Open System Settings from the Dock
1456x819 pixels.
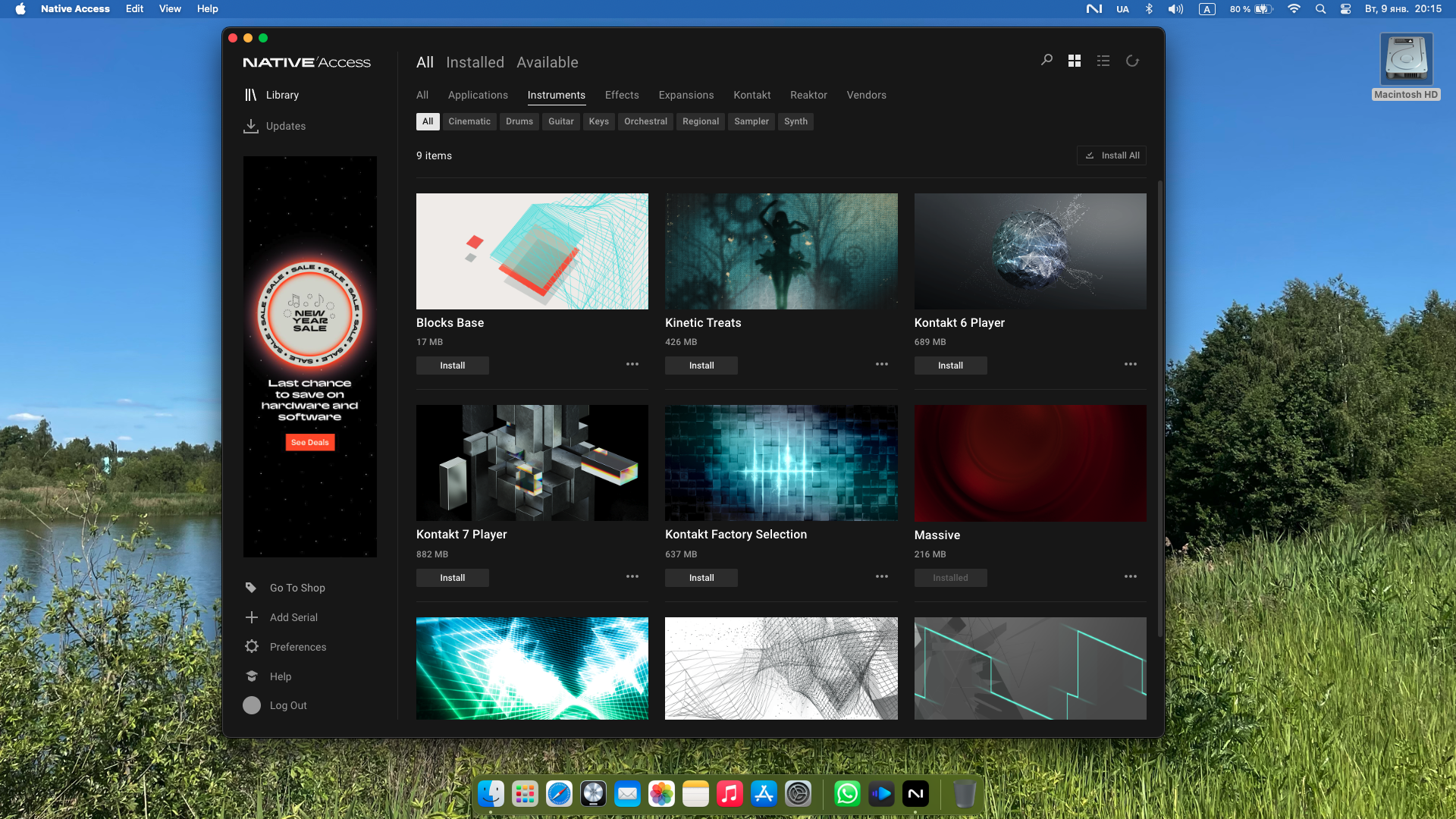click(x=798, y=794)
